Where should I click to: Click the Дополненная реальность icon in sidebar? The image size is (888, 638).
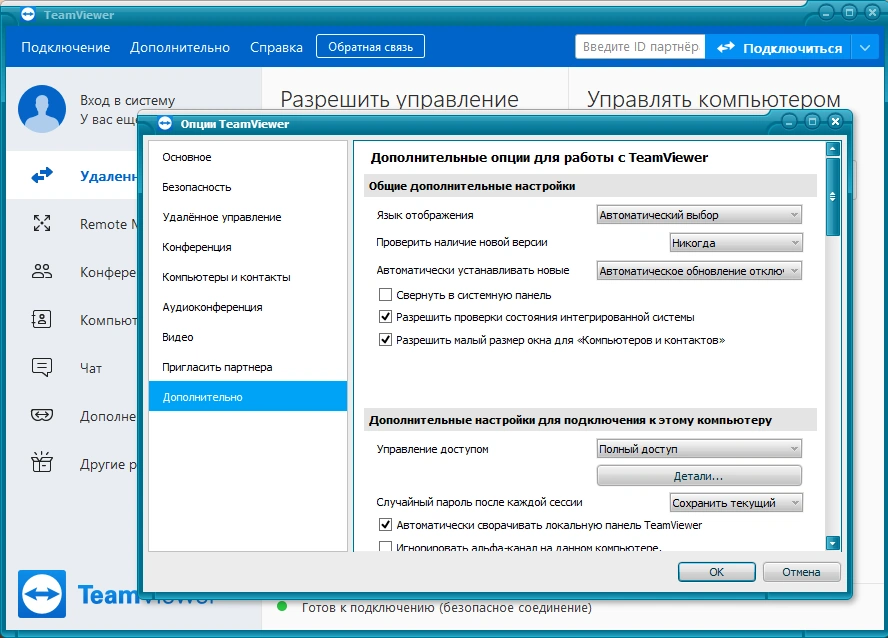click(x=42, y=415)
